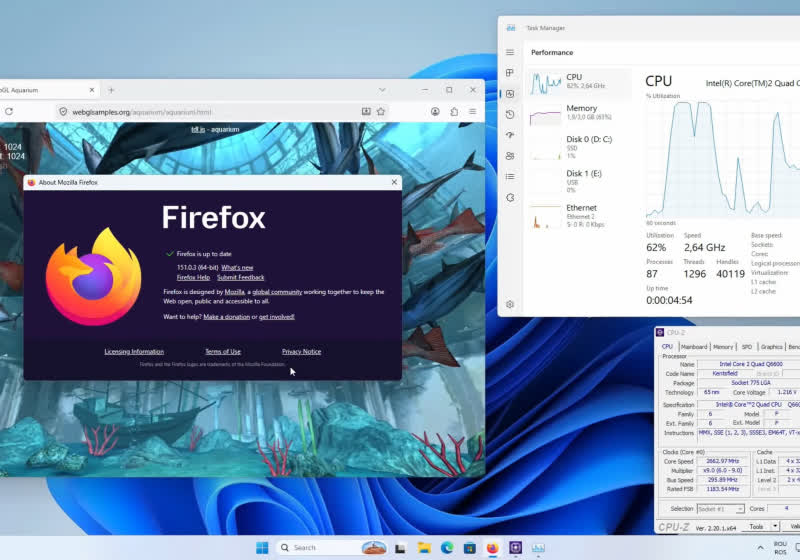Click the 0:00:04:54 up time value

[x=669, y=300]
